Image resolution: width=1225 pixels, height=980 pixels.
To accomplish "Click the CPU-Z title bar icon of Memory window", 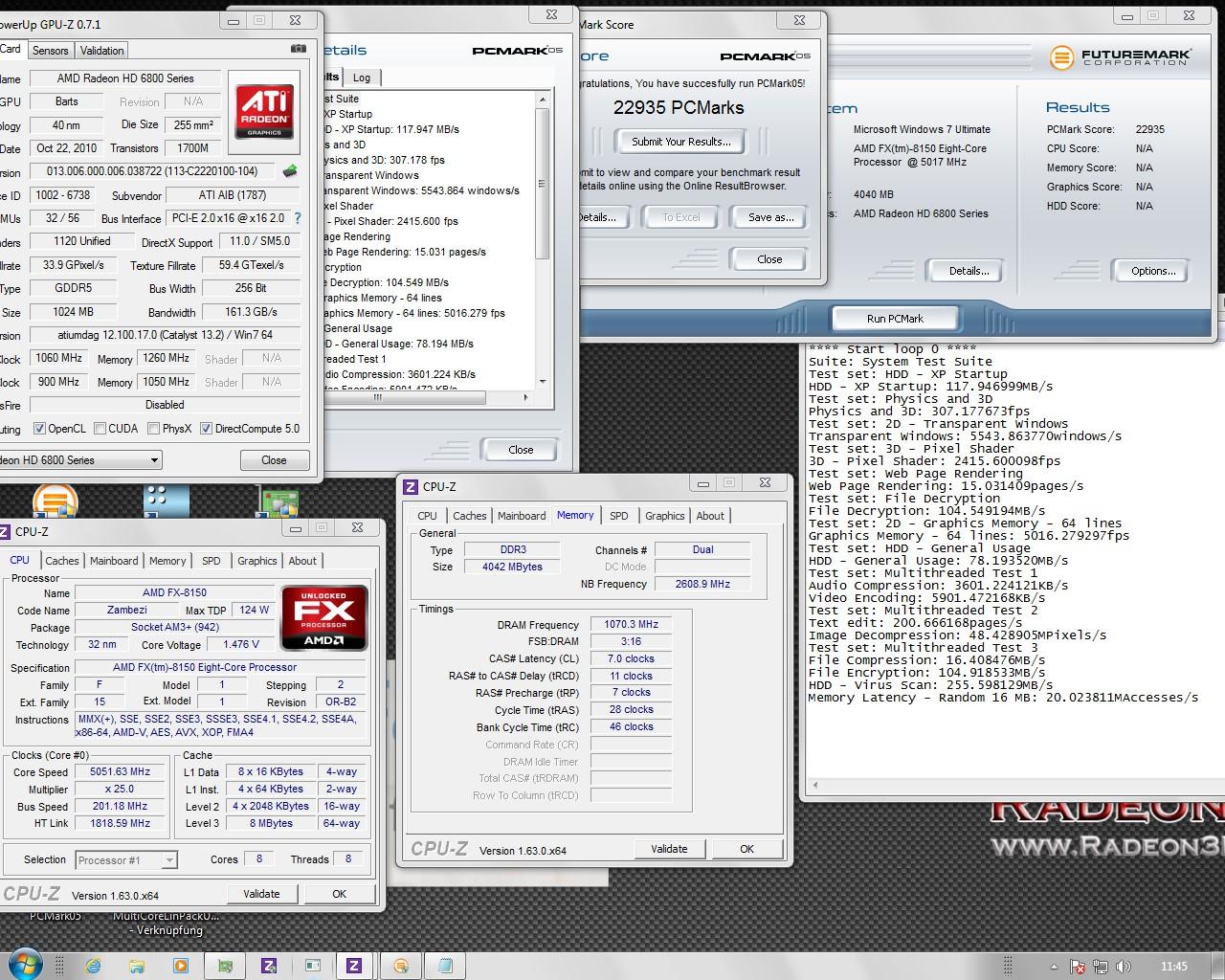I will 411,486.
